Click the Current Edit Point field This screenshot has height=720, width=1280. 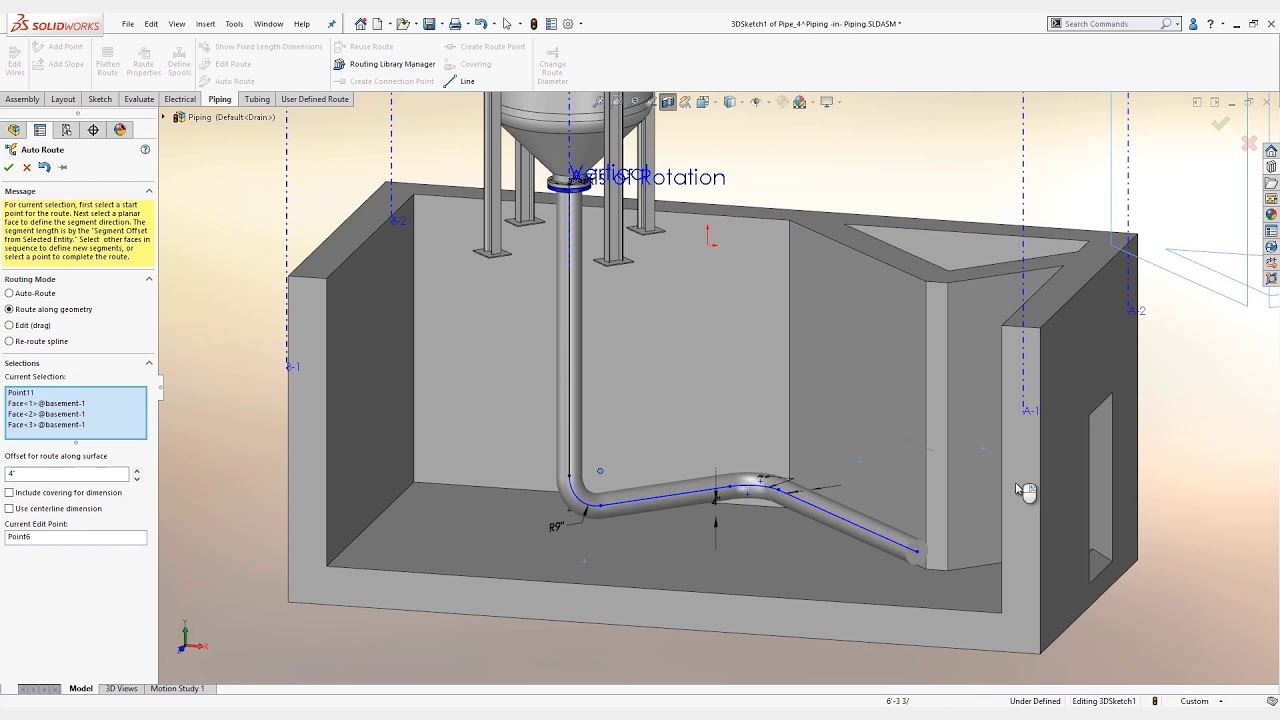pos(76,537)
